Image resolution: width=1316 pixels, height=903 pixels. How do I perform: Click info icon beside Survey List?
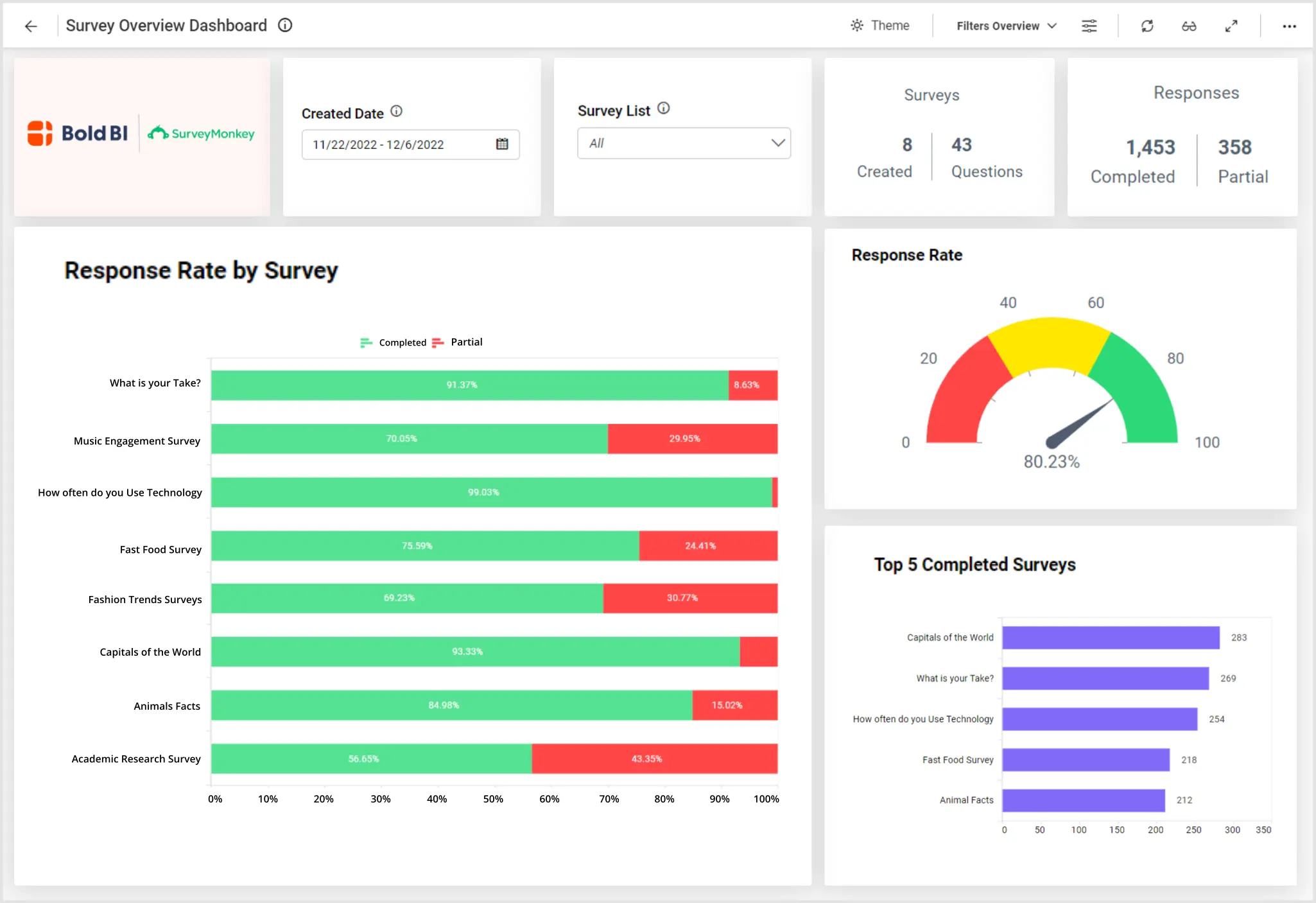[x=664, y=109]
